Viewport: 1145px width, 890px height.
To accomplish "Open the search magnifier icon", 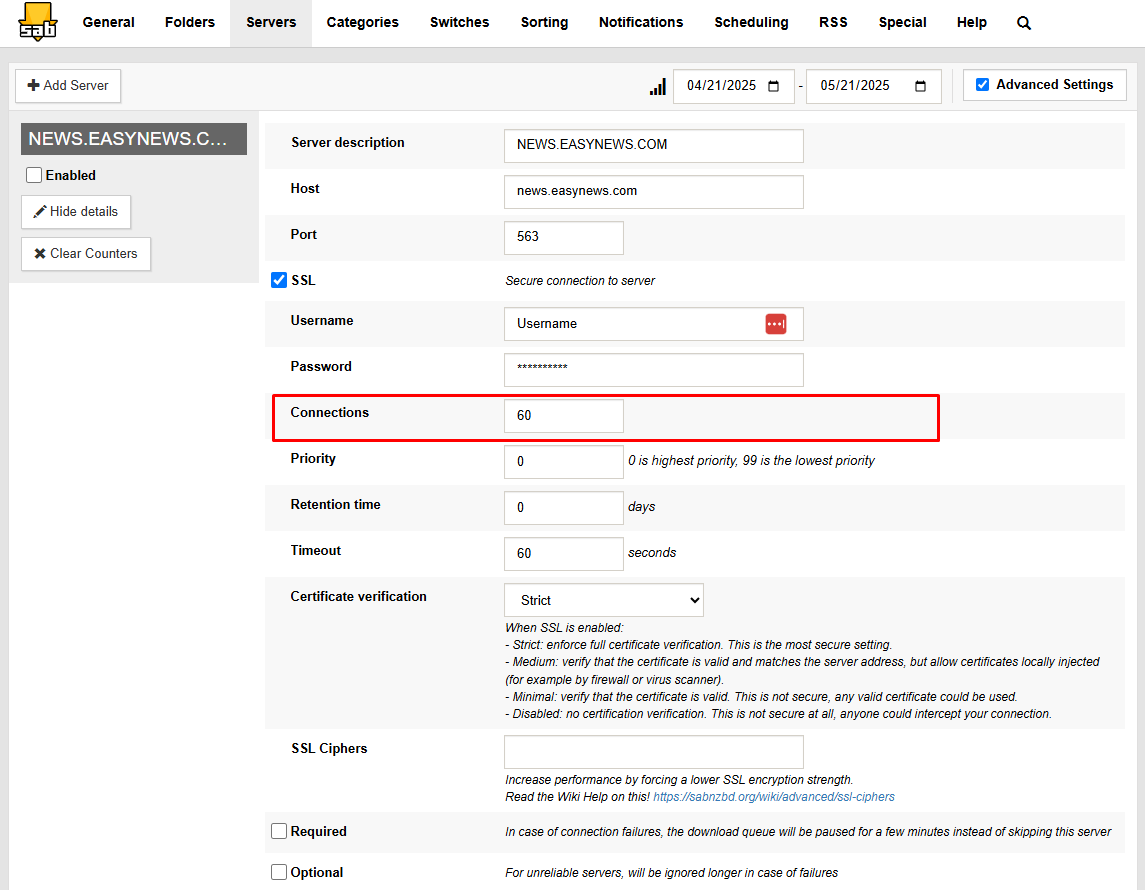I will pyautogui.click(x=1024, y=23).
